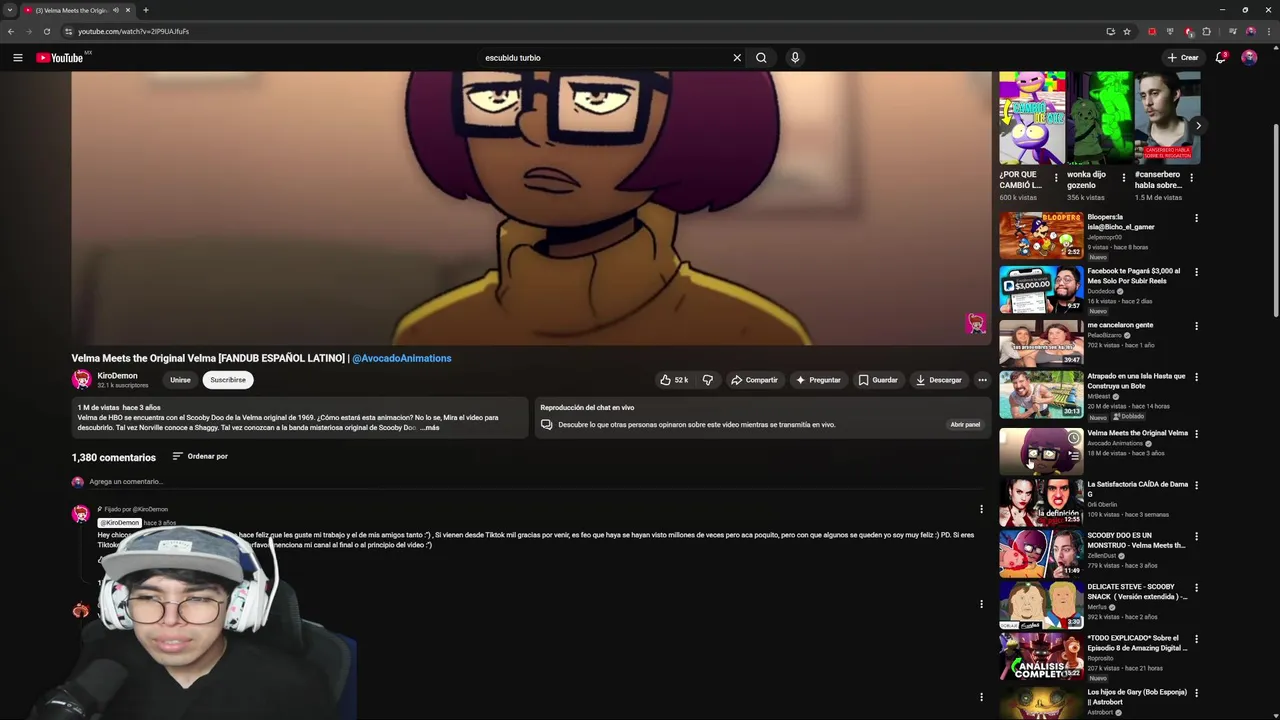Show next Shorts with arrow
This screenshot has width=1280, height=720.
click(1198, 126)
